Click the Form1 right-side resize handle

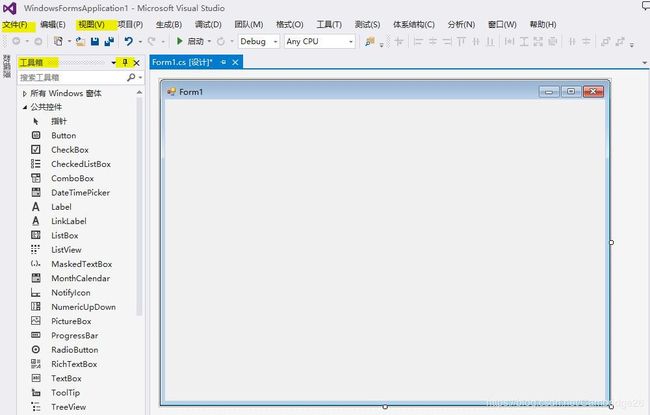[x=611, y=243]
